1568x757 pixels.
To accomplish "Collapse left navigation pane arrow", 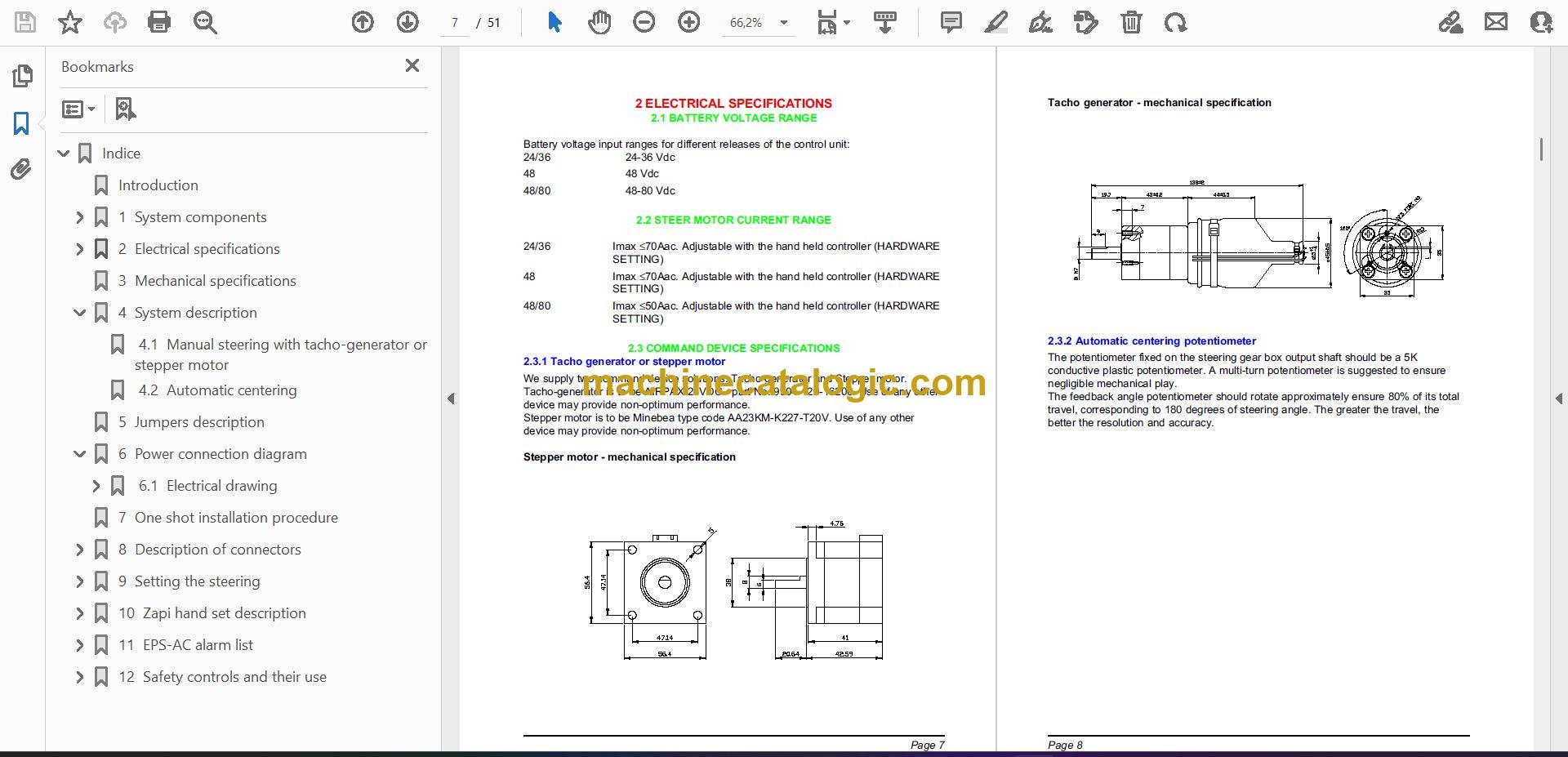I will pyautogui.click(x=451, y=399).
